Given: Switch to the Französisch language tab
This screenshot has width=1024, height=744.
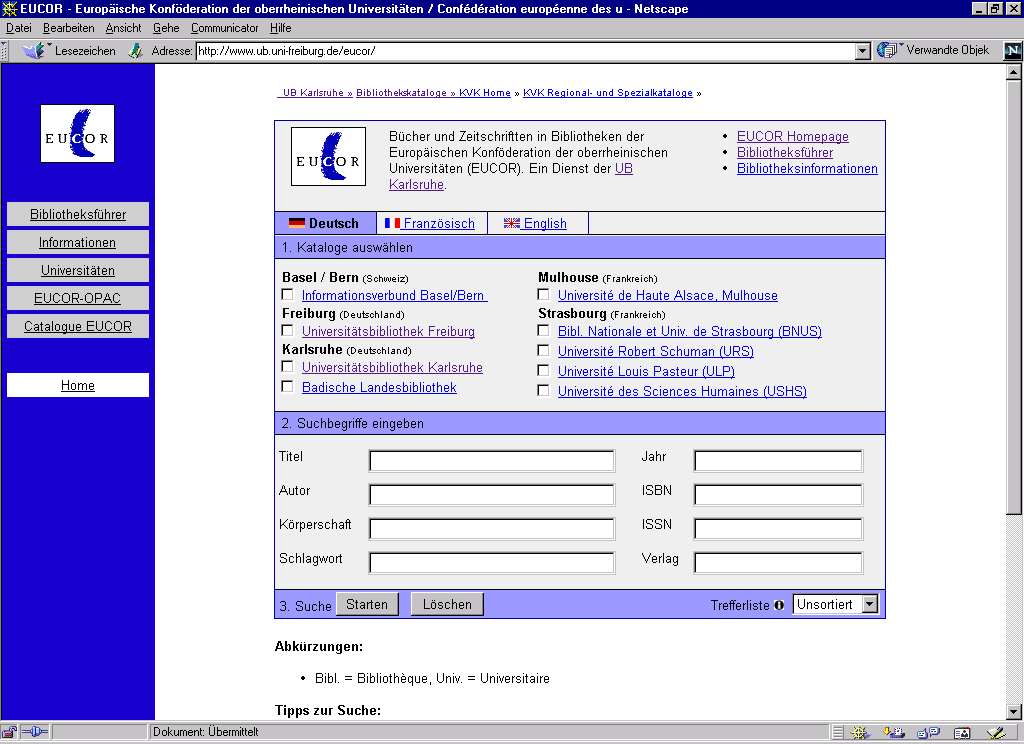Looking at the screenshot, I should pos(431,223).
